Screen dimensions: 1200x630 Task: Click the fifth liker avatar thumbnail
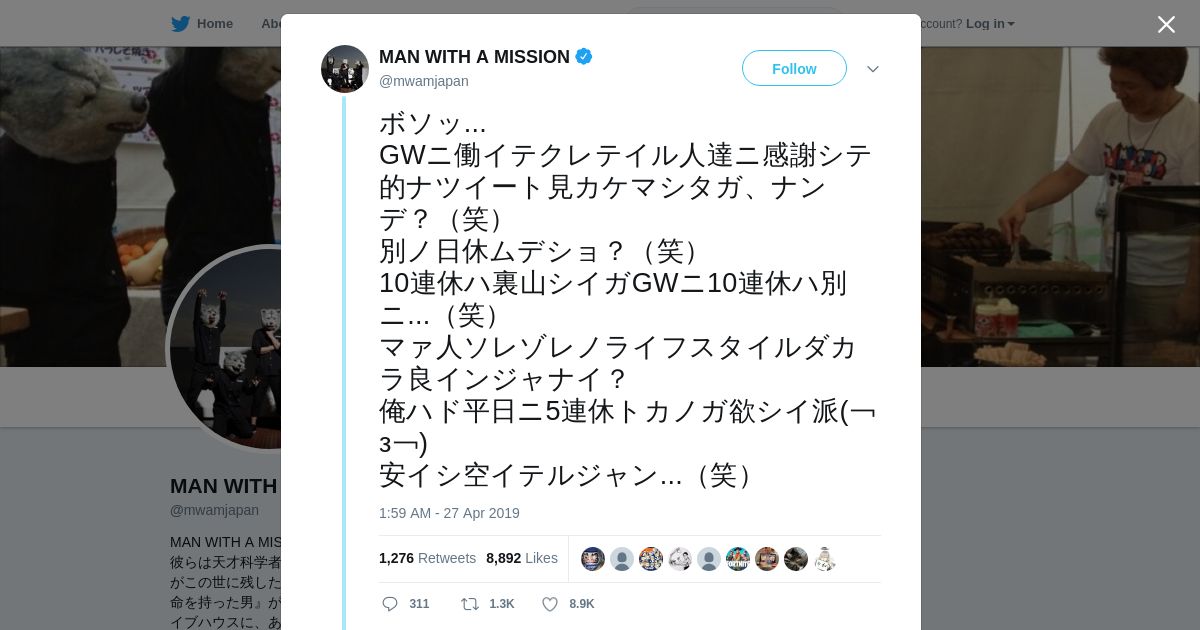(709, 559)
